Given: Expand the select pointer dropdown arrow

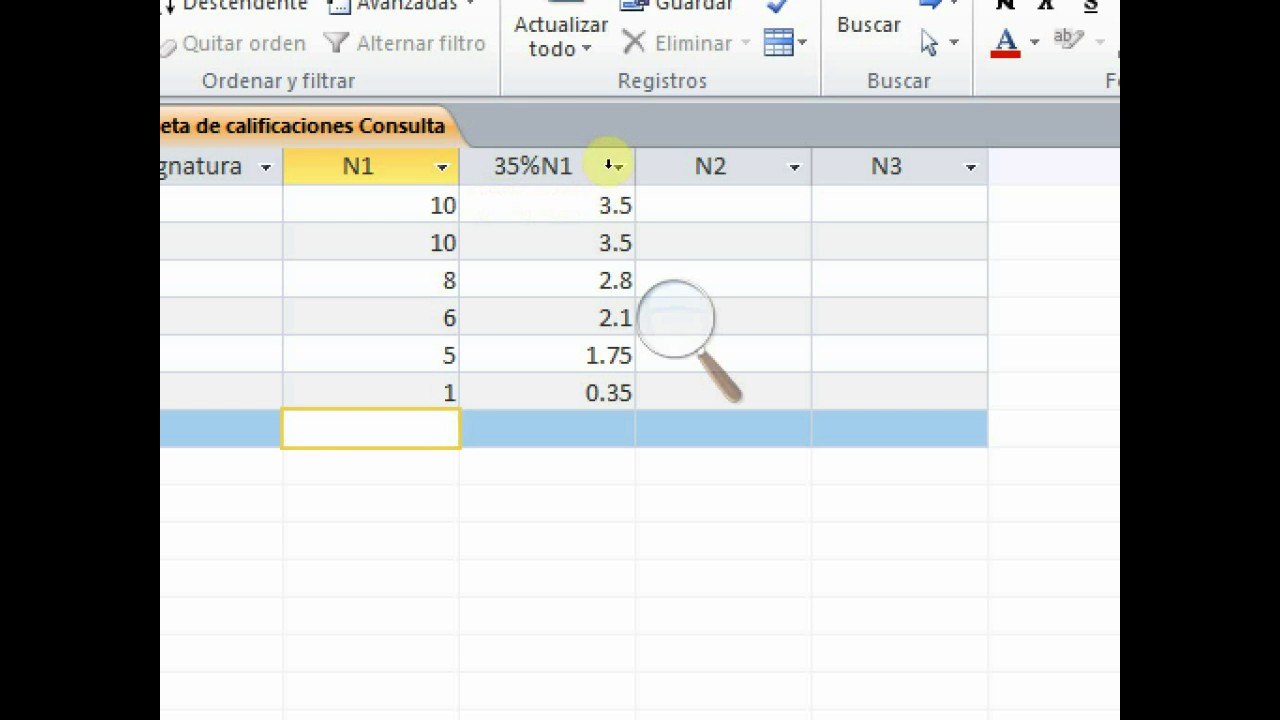Looking at the screenshot, I should (x=953, y=42).
